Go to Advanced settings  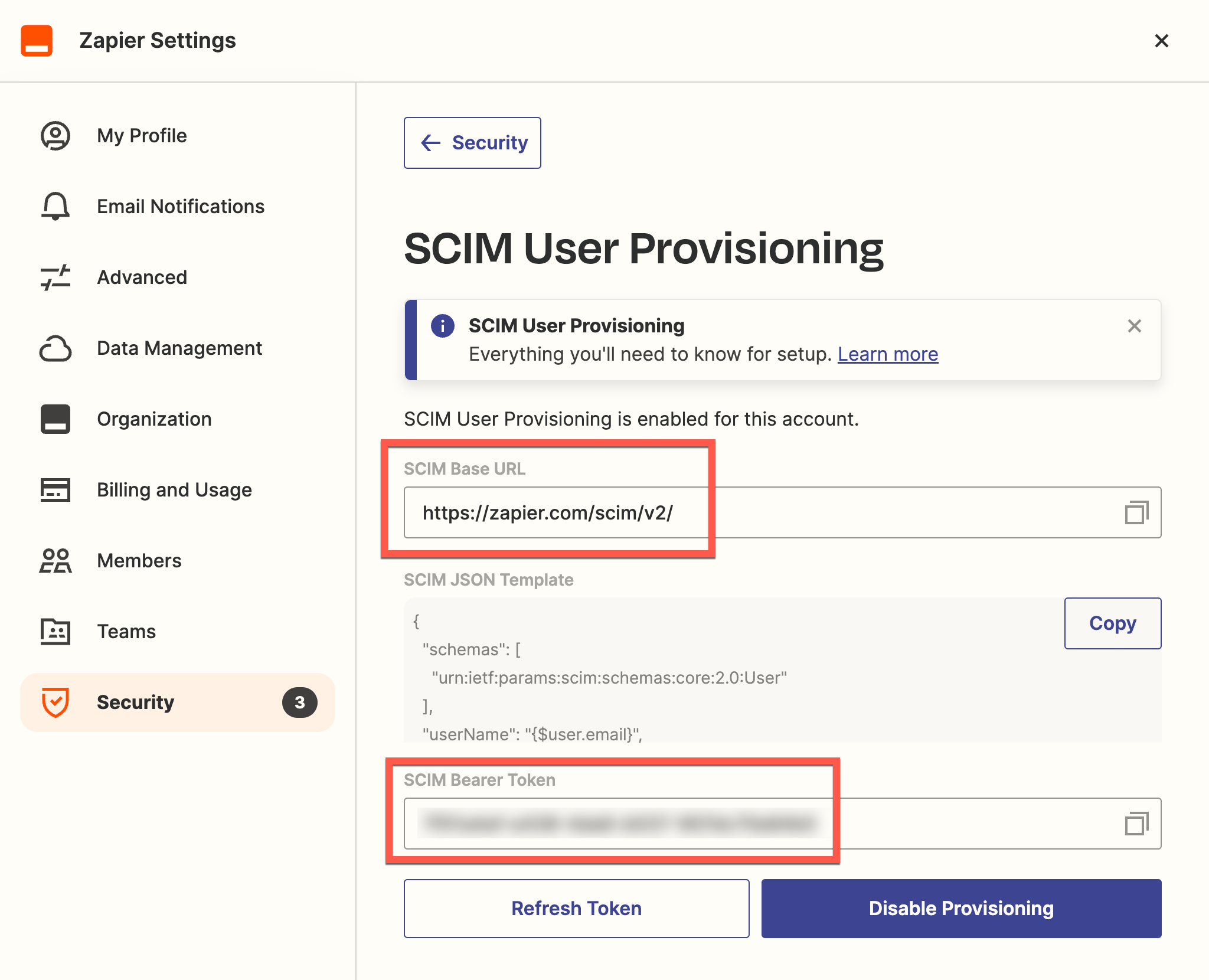142,277
